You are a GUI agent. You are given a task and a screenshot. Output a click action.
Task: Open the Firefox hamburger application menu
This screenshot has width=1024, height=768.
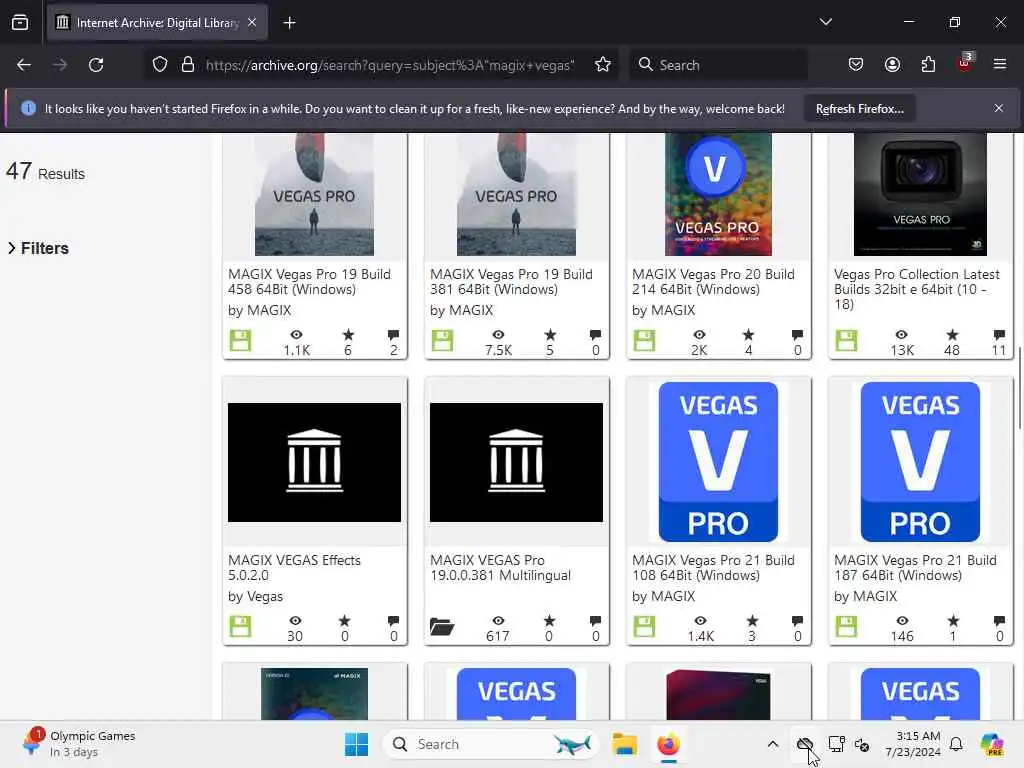tap(1000, 64)
